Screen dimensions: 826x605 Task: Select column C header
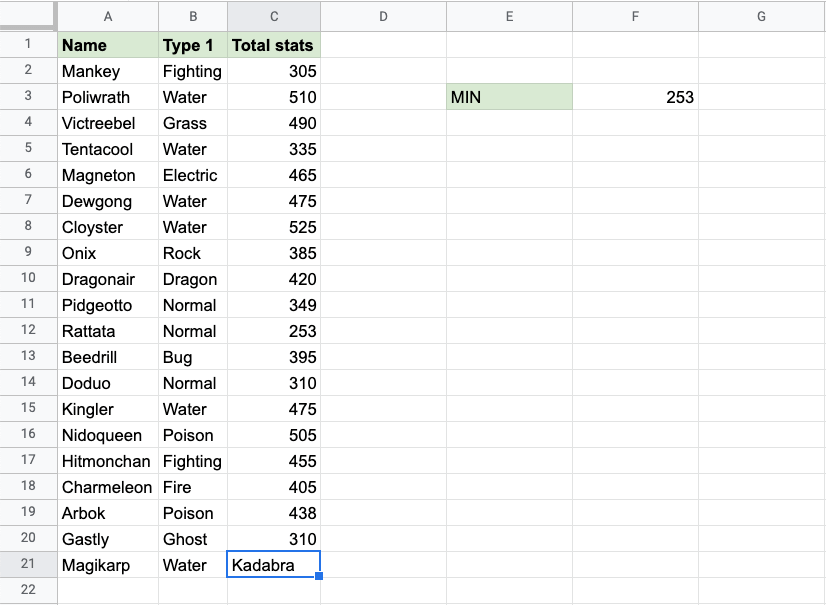[274, 16]
